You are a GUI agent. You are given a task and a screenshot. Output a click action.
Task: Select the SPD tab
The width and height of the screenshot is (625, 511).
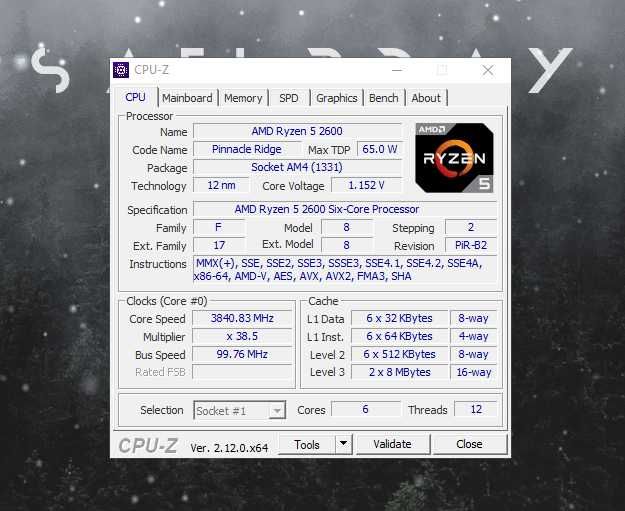289,98
